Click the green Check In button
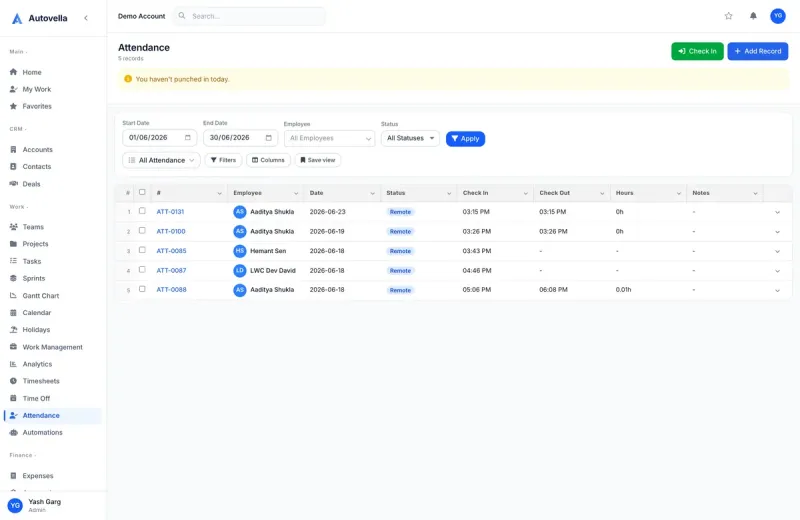The width and height of the screenshot is (800, 520). pyautogui.click(x=697, y=51)
